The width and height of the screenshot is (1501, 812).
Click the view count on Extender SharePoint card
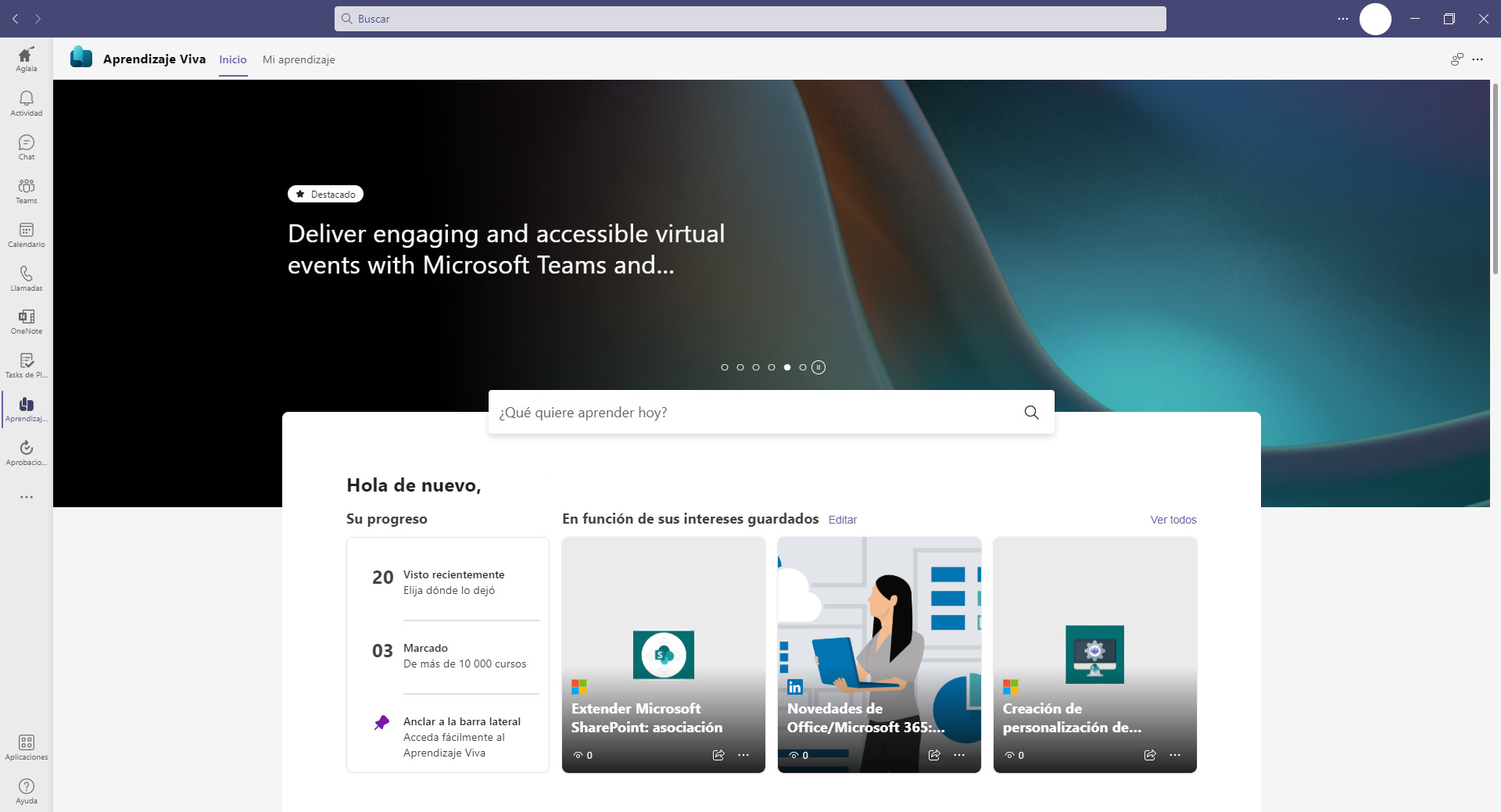583,755
